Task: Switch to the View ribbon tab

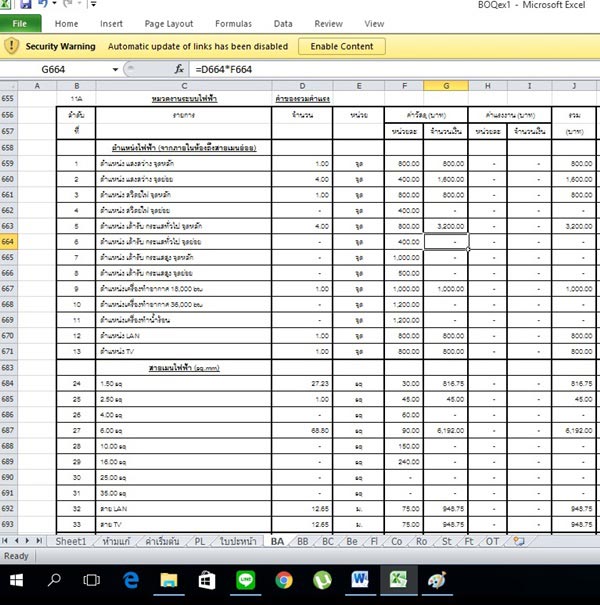Action: click(x=374, y=24)
